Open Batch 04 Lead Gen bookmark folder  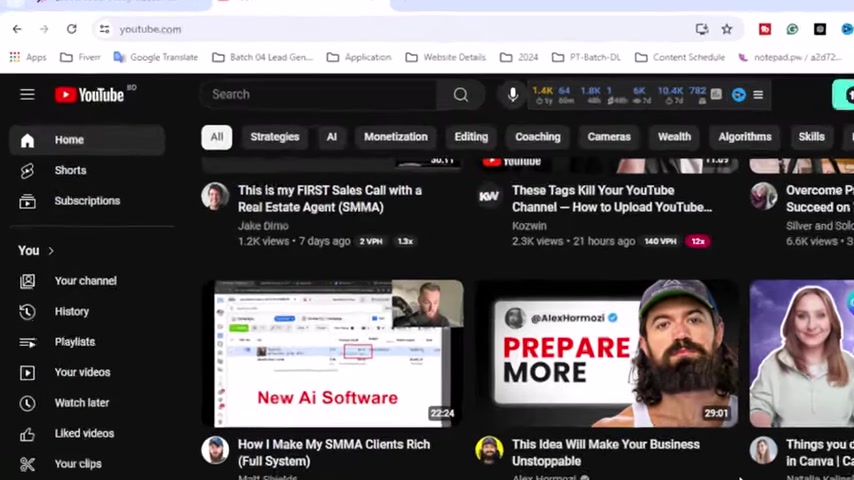(263, 57)
